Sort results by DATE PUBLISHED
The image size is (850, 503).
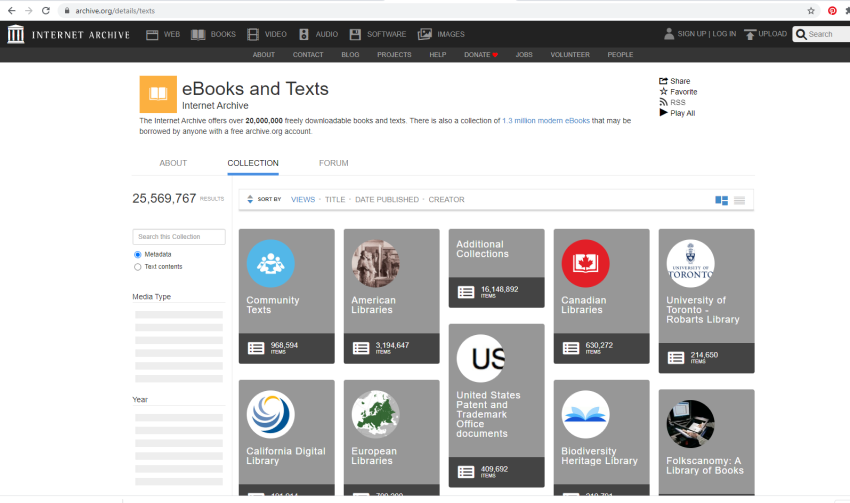click(387, 199)
